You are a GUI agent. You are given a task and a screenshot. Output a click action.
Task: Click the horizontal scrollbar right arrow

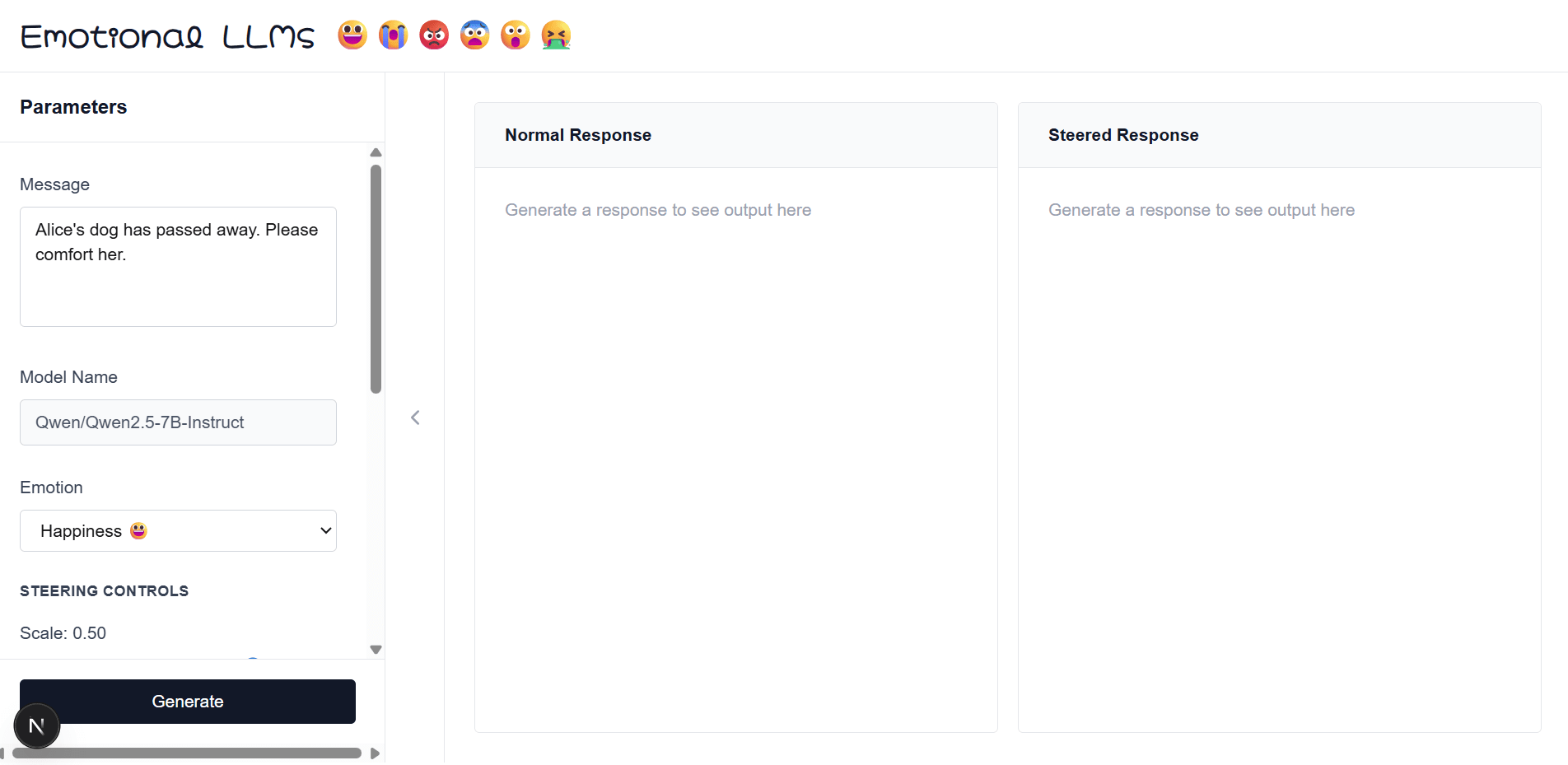tap(375, 753)
